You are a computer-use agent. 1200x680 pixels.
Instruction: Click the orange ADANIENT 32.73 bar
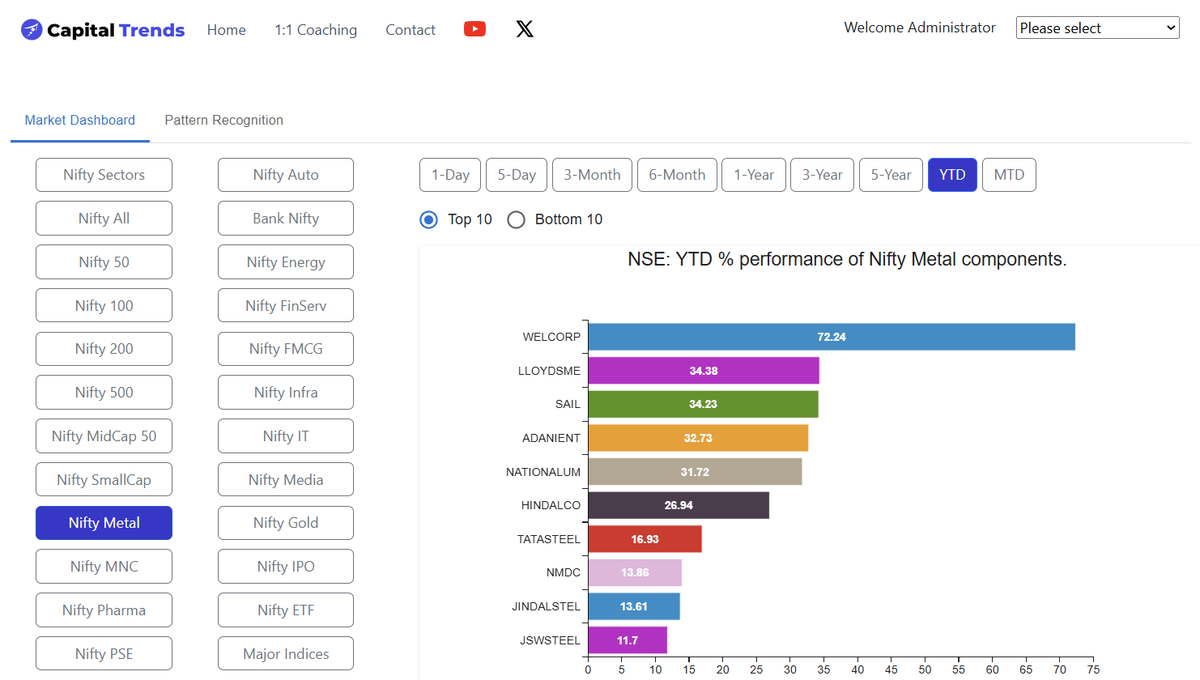click(698, 438)
